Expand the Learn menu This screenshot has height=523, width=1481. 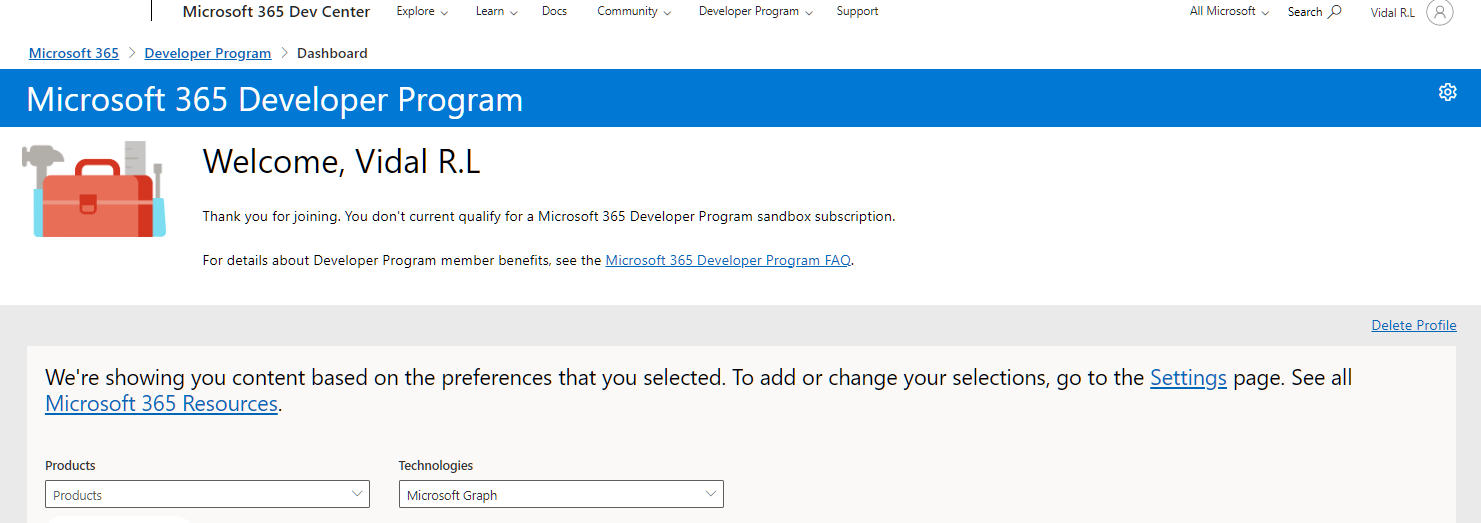point(497,12)
